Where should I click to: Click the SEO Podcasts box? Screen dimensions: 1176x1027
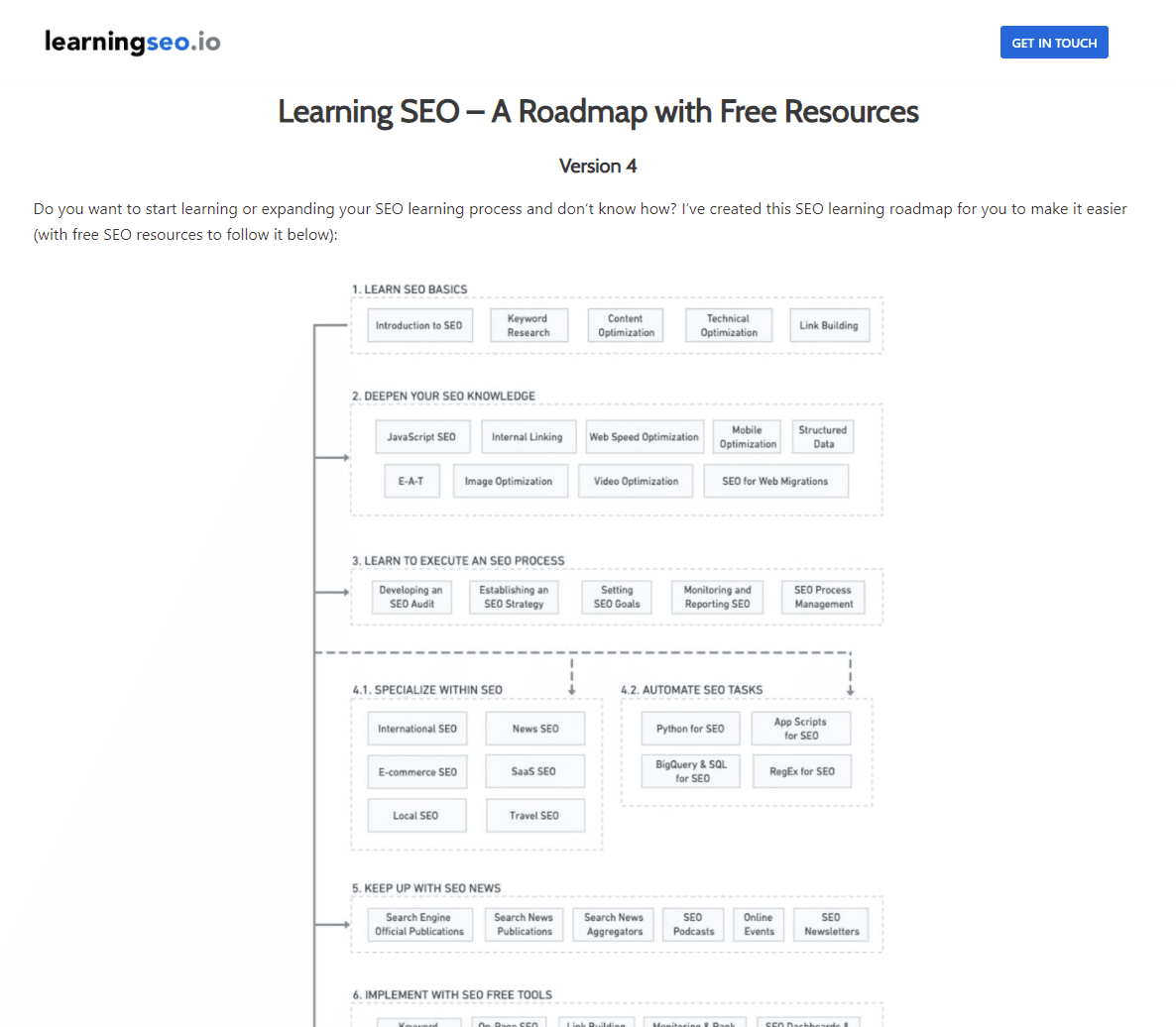click(x=693, y=923)
